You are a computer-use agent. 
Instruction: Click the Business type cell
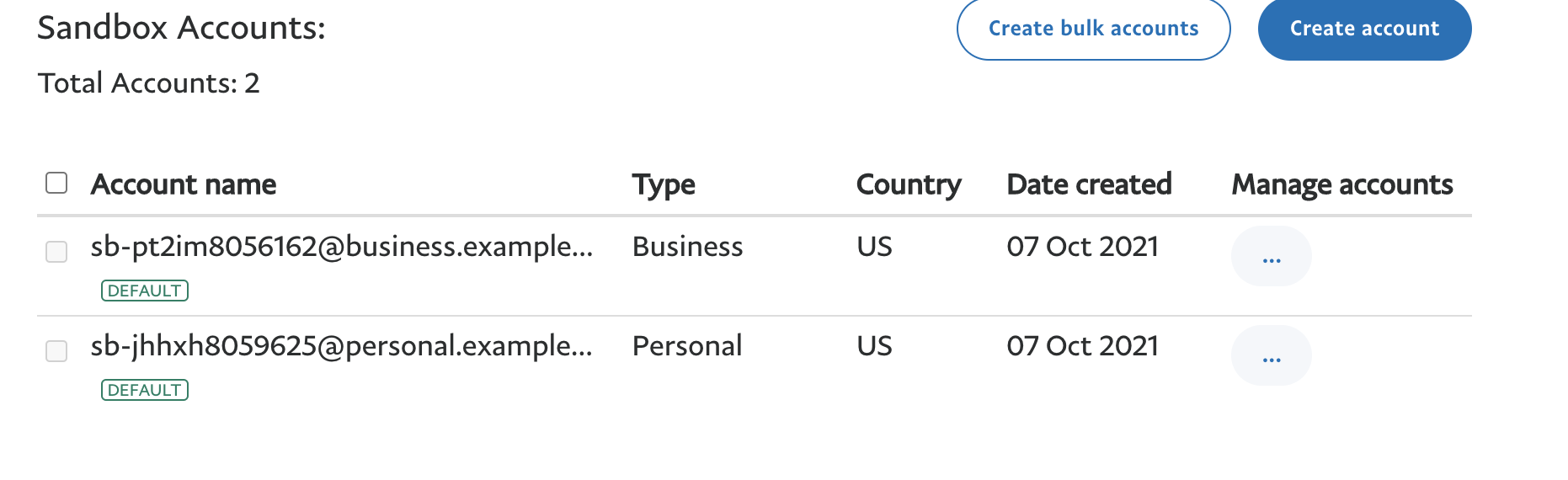[687, 247]
